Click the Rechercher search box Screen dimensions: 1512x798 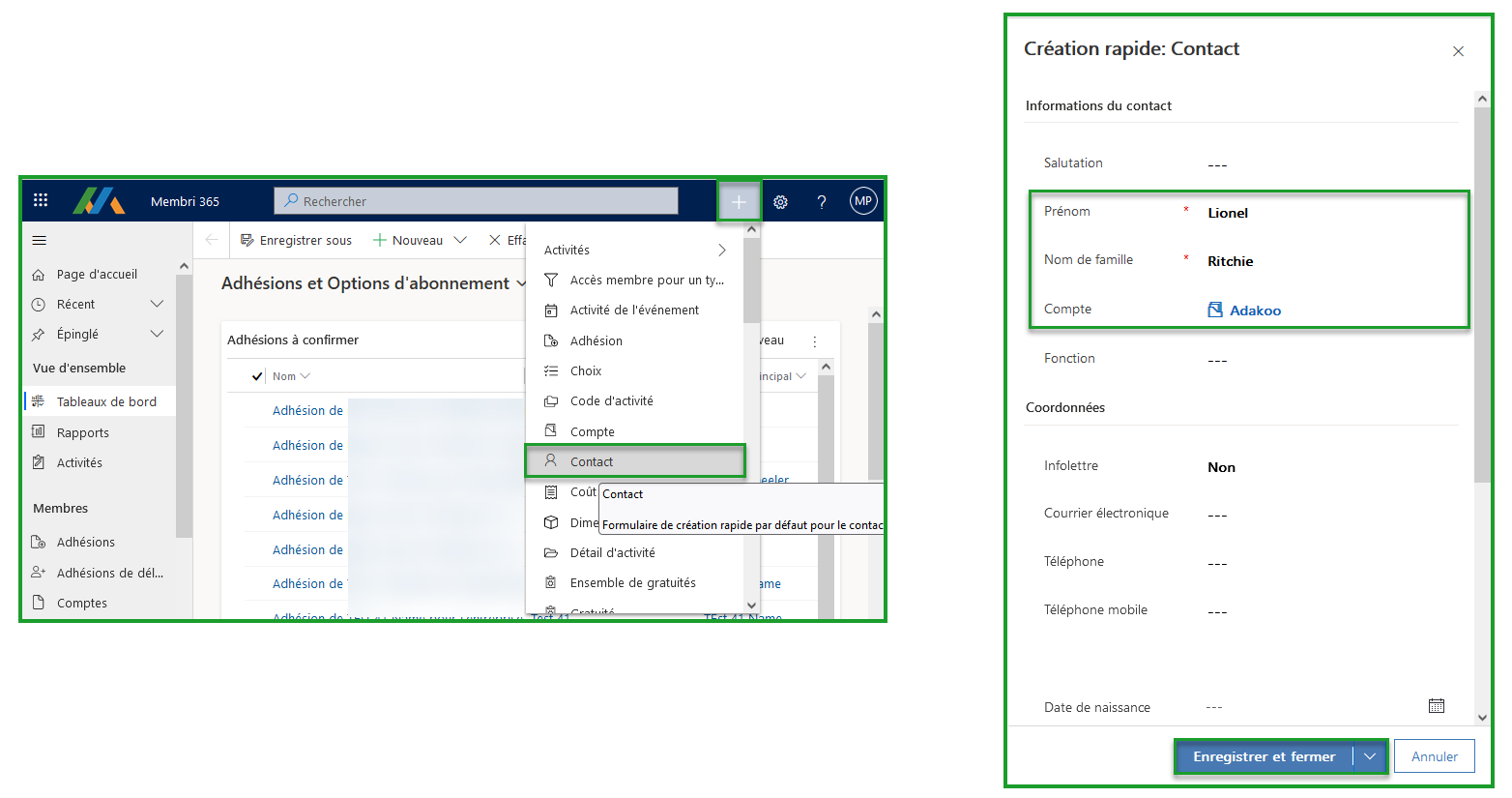tap(477, 201)
